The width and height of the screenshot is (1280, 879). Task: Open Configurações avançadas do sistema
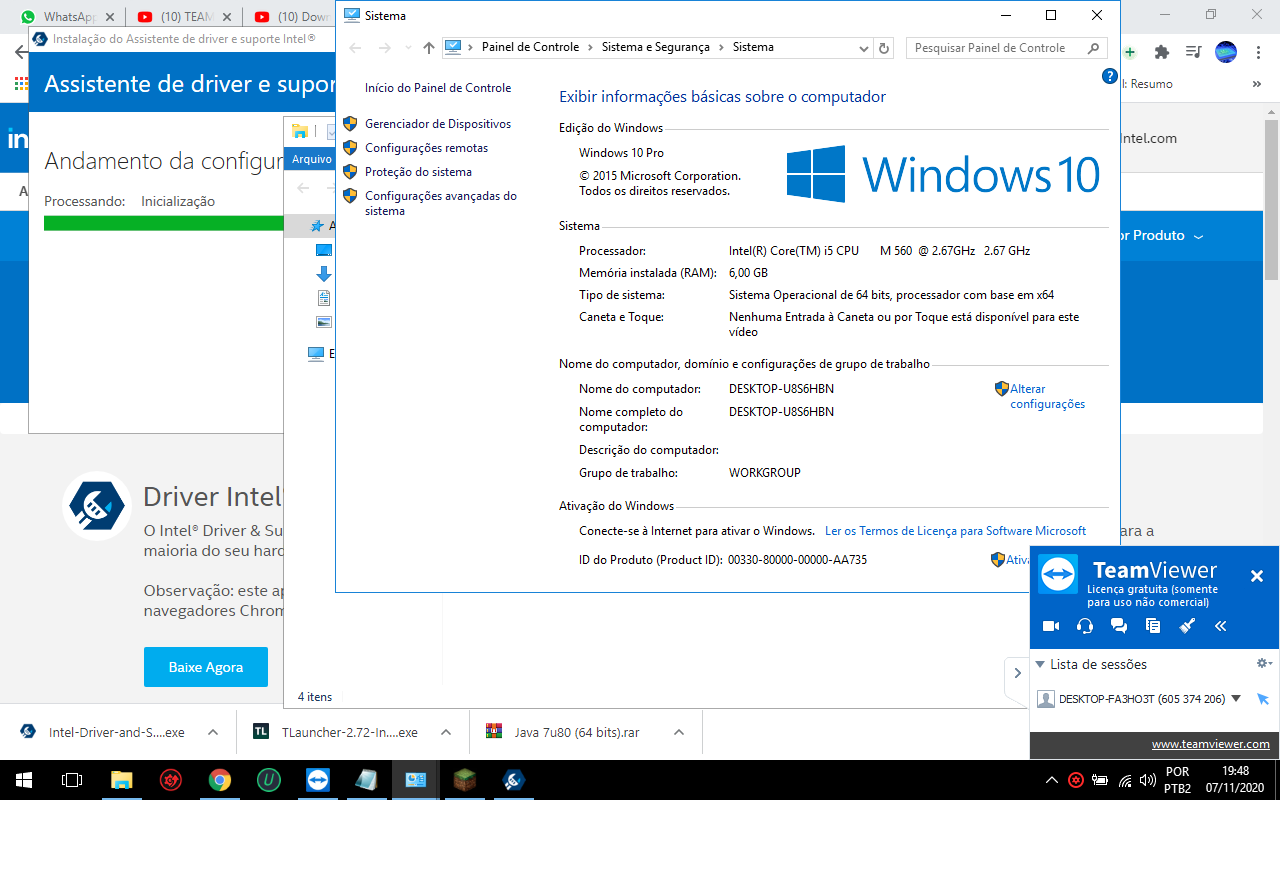441,203
